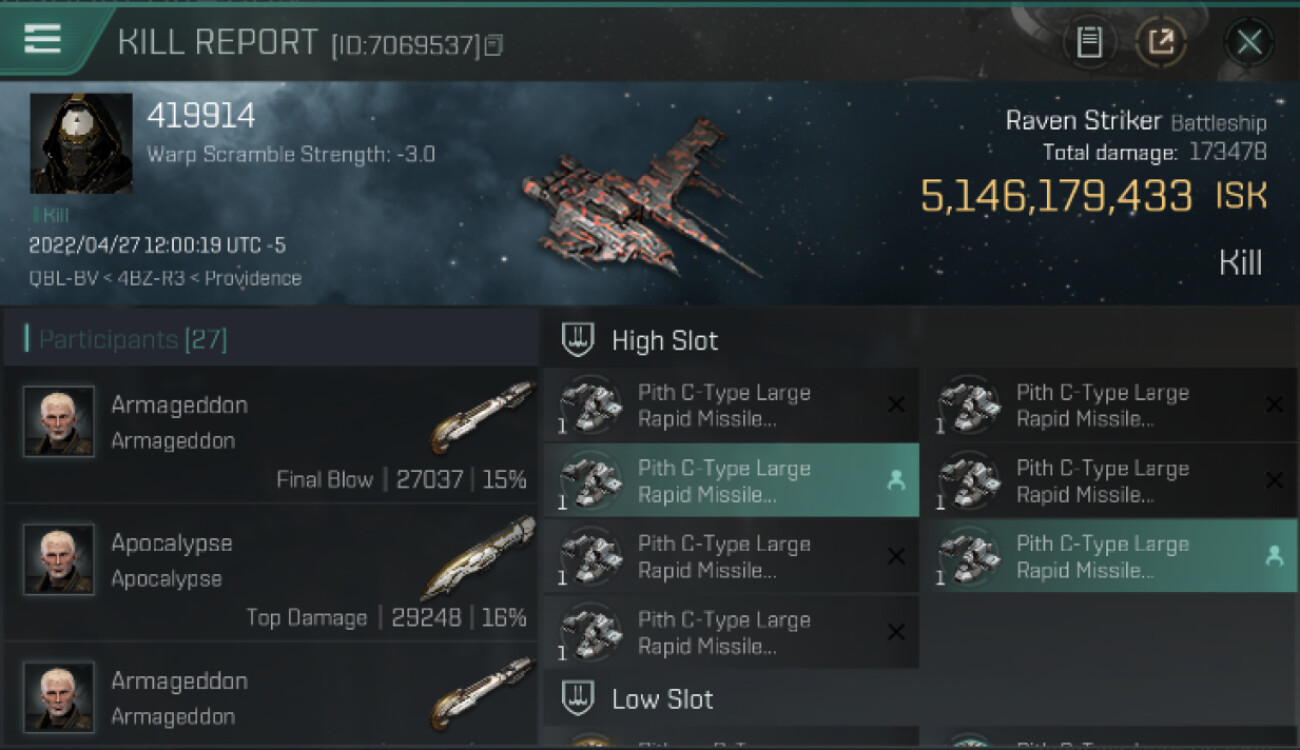Open the hamburger menu
1300x750 pixels.
click(42, 39)
